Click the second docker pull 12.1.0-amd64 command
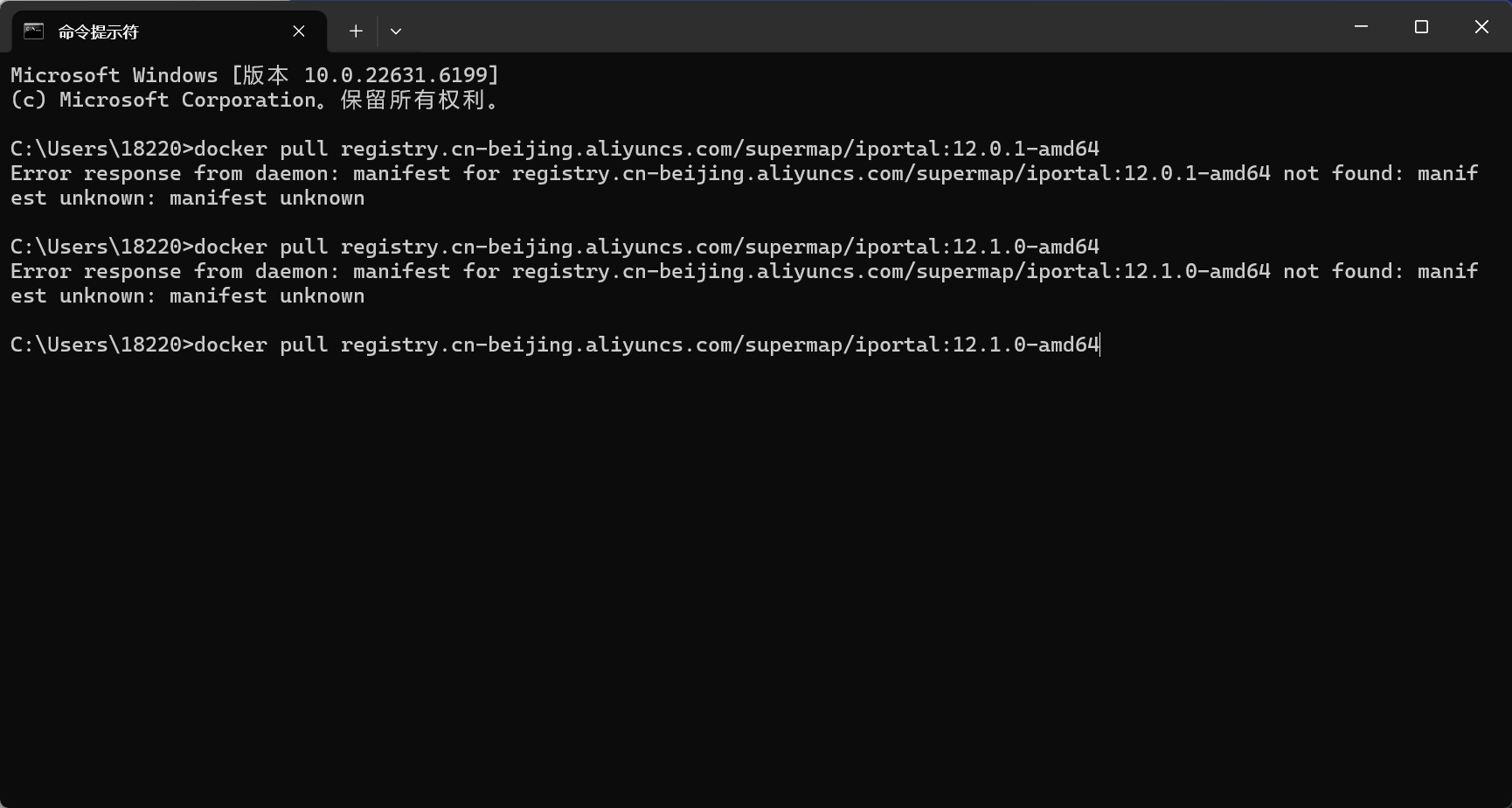The height and width of the screenshot is (808, 1512). click(x=646, y=247)
